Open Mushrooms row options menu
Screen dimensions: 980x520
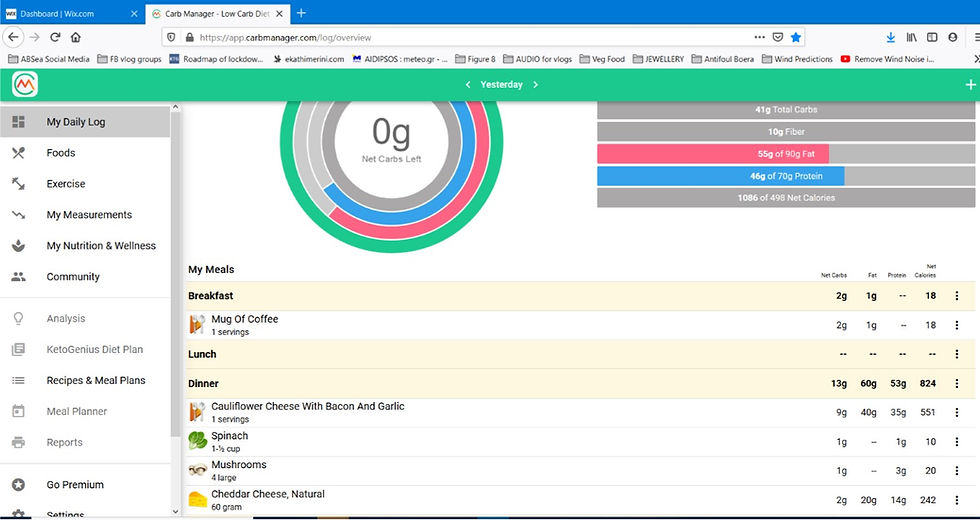coord(957,471)
